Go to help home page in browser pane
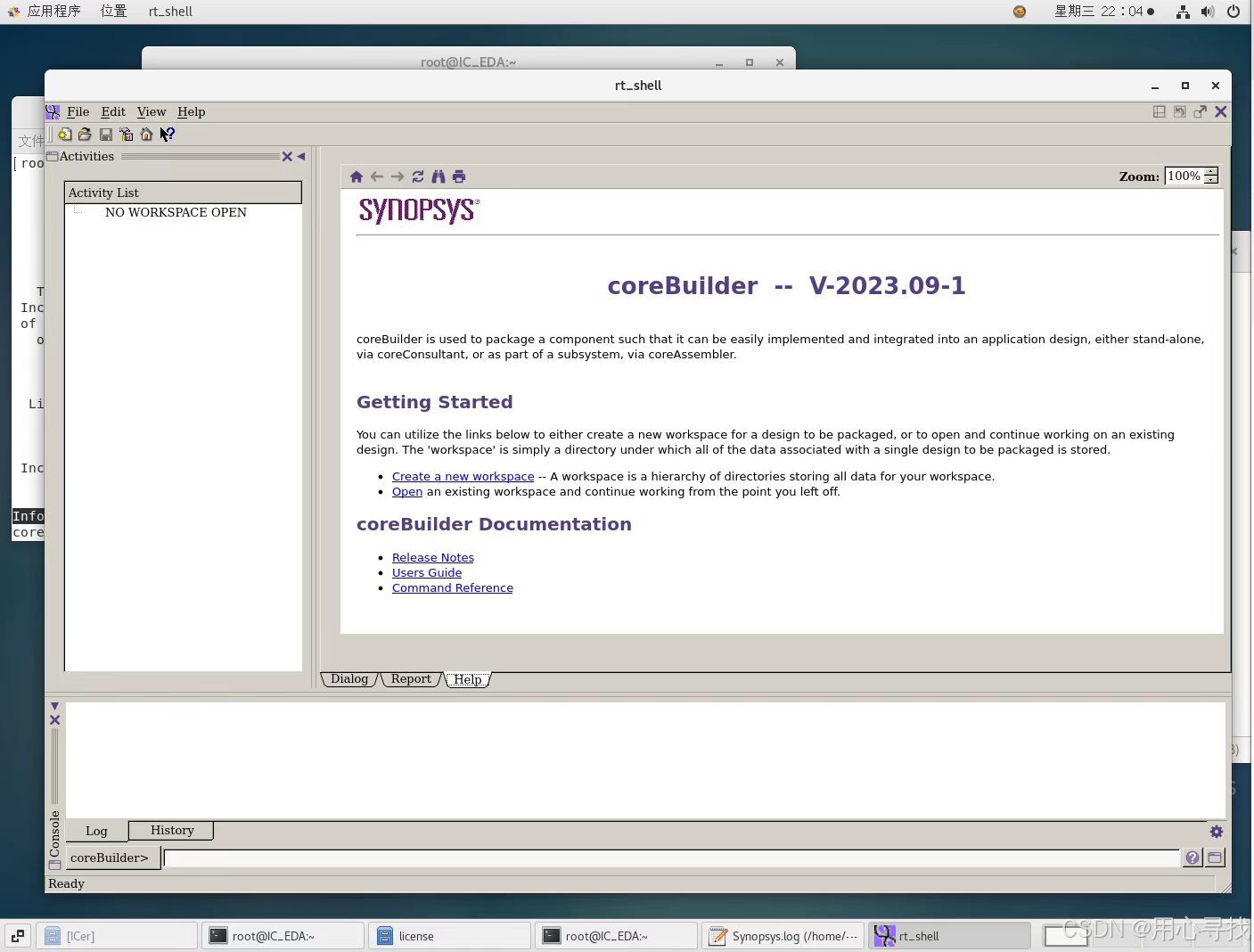Screen dimensions: 1254x952 point(357,176)
